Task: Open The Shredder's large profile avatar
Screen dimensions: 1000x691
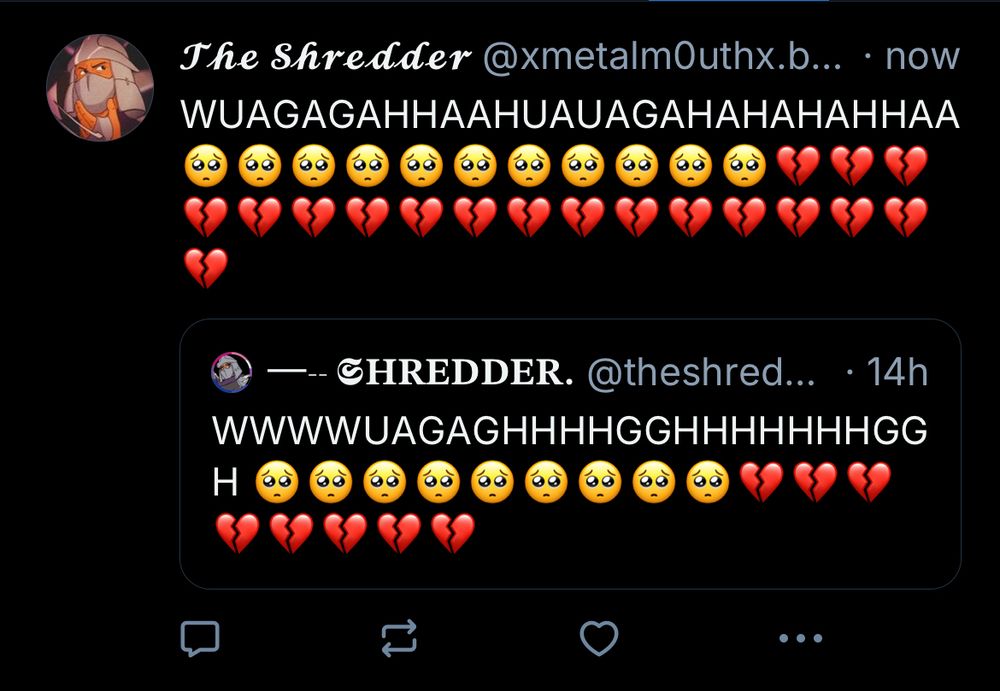Action: pos(100,87)
